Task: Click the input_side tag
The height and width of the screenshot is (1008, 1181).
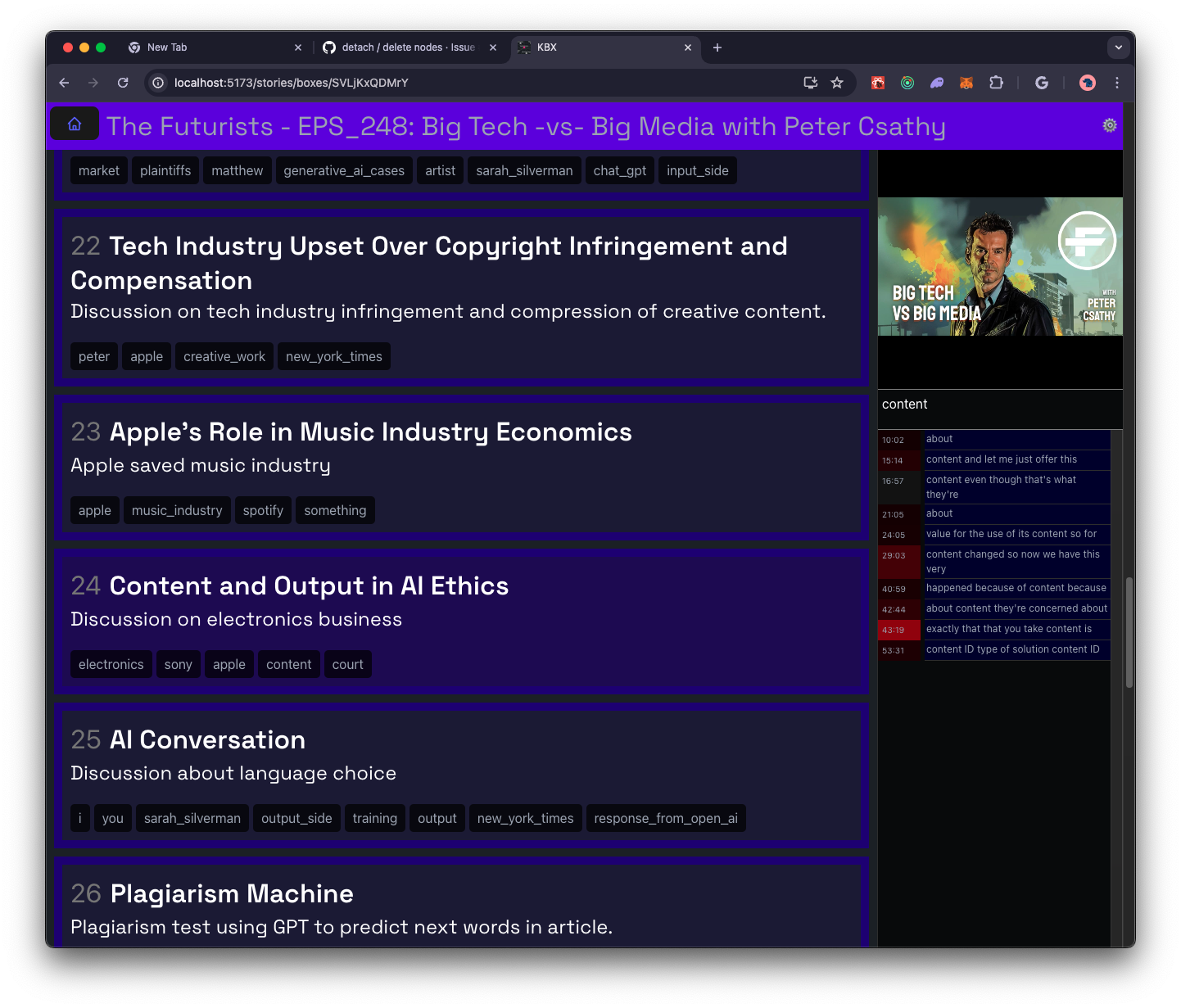Action: 698,170
